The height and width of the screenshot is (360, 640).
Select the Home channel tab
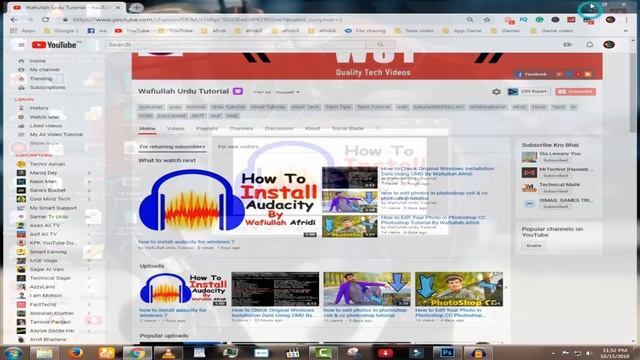tap(147, 129)
